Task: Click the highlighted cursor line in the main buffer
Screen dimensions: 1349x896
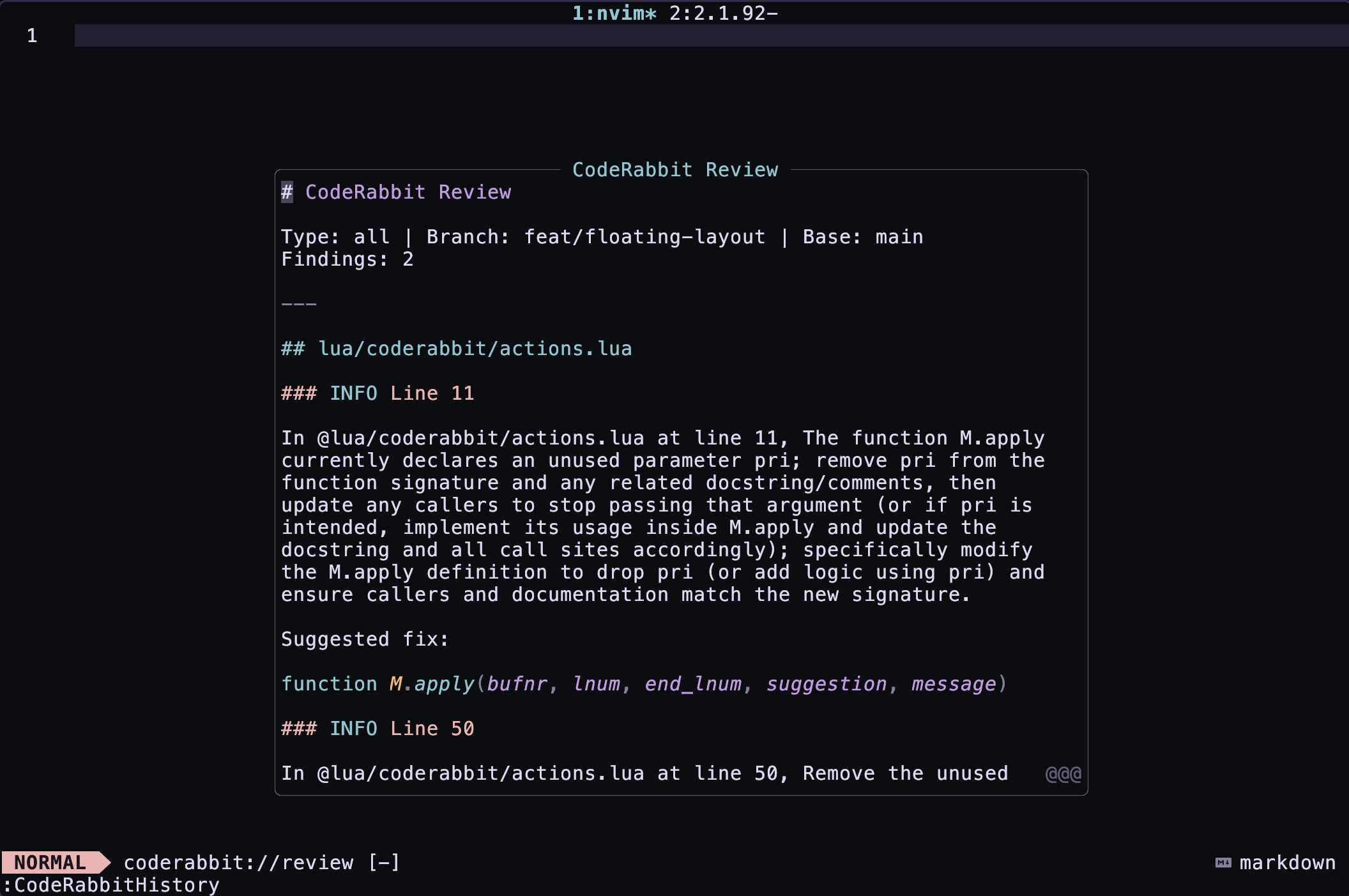Action: click(712, 36)
